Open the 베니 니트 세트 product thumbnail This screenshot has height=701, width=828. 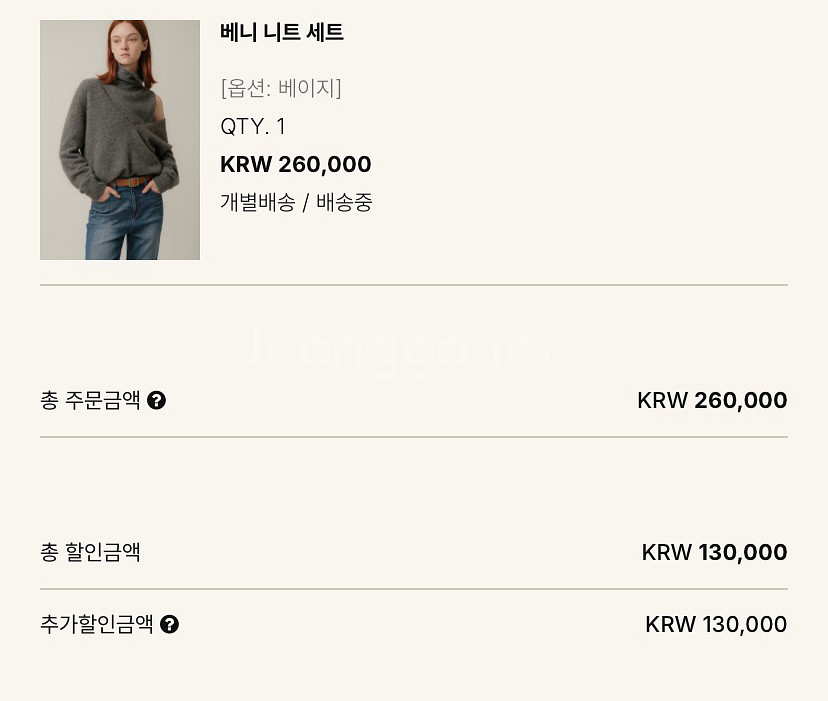pyautogui.click(x=120, y=140)
